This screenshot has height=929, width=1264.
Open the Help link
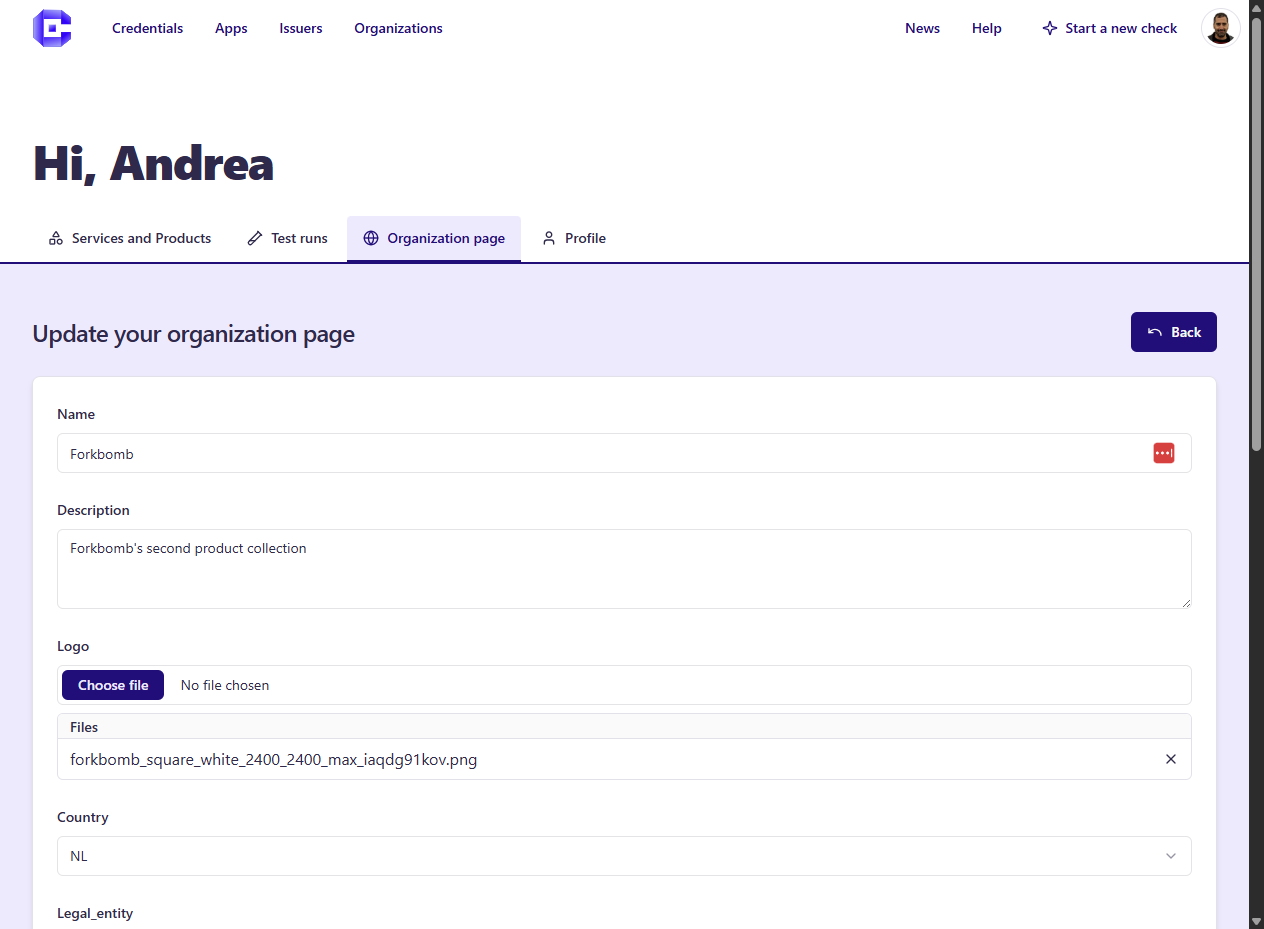pyautogui.click(x=986, y=28)
